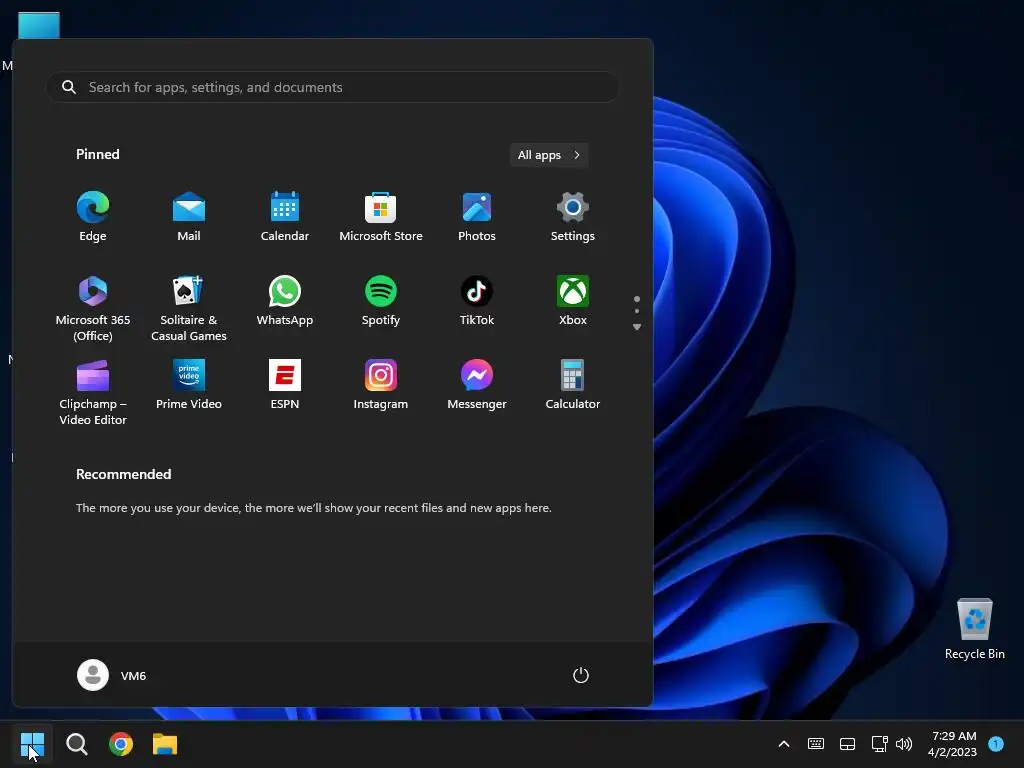Open File Explorer from the taskbar
The image size is (1024, 768).
click(165, 744)
